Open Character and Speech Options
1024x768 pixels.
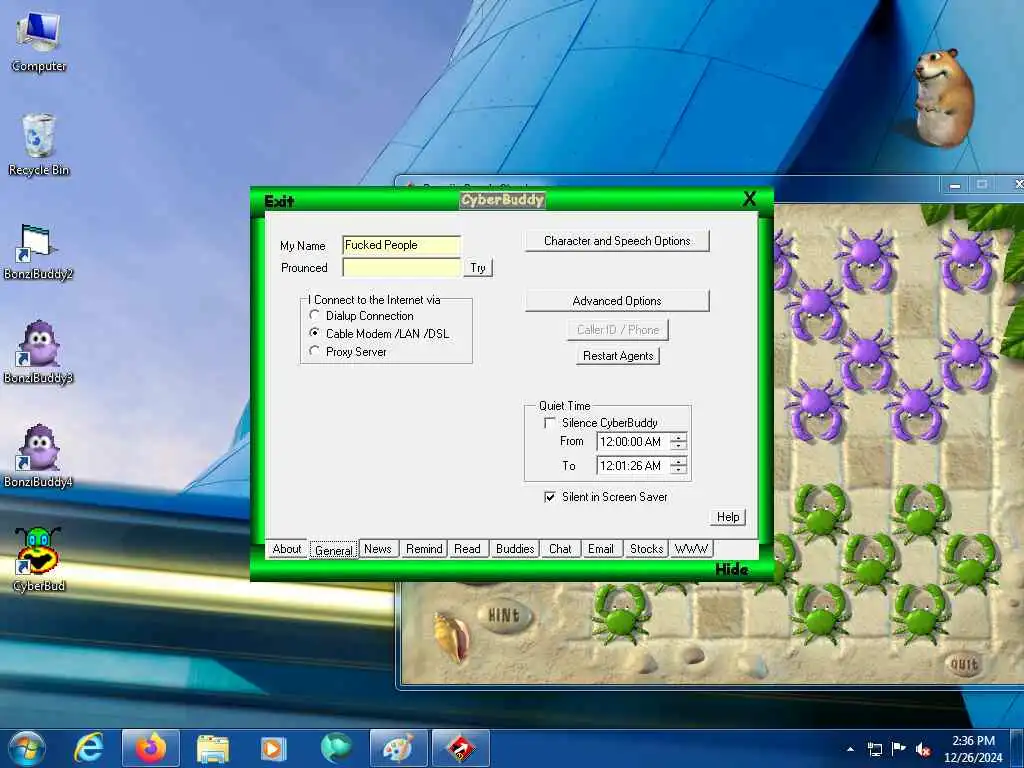point(617,241)
